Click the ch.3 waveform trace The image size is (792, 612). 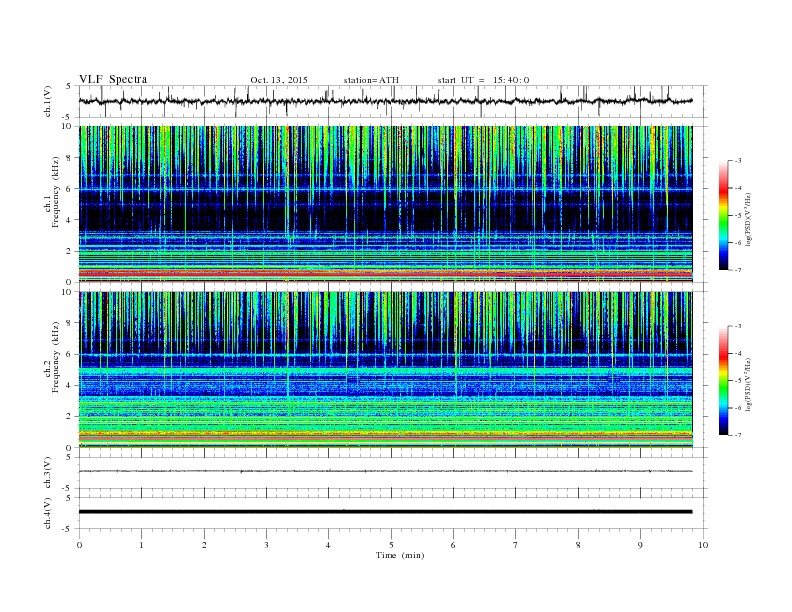tap(385, 471)
